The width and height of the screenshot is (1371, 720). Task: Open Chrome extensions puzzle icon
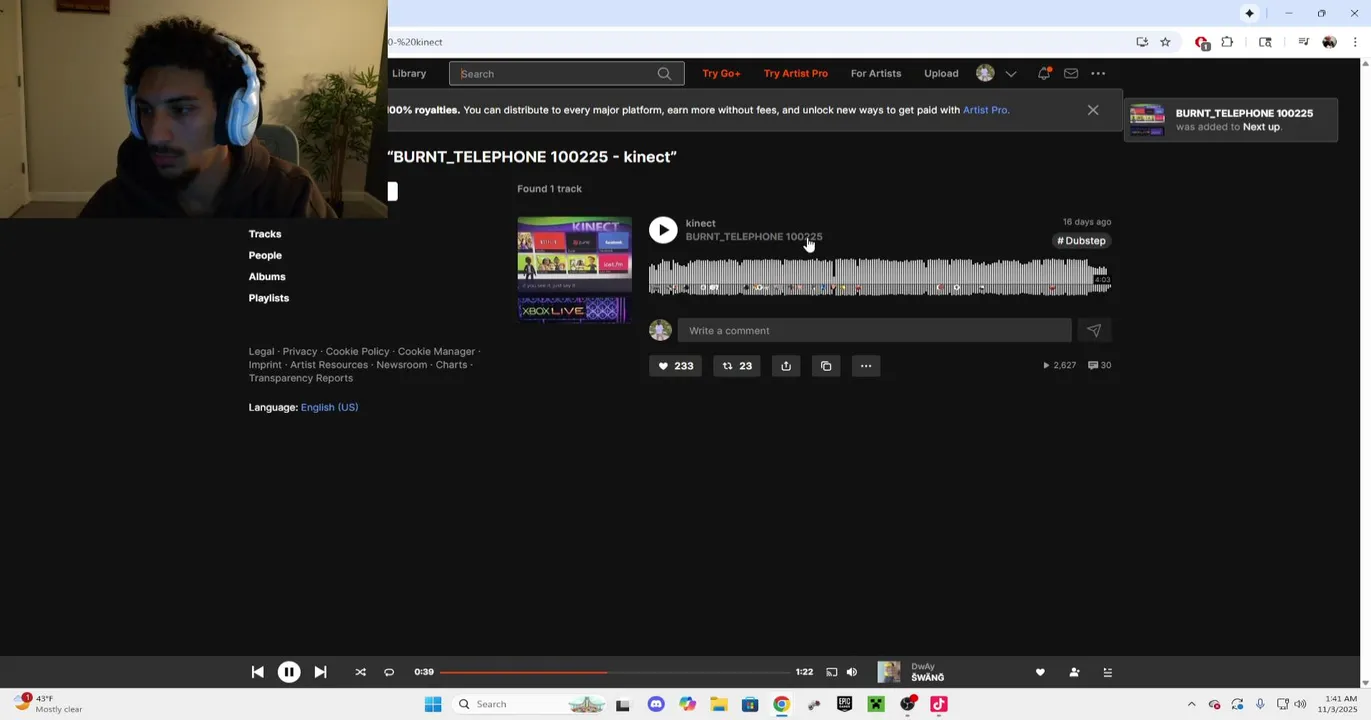click(1227, 42)
